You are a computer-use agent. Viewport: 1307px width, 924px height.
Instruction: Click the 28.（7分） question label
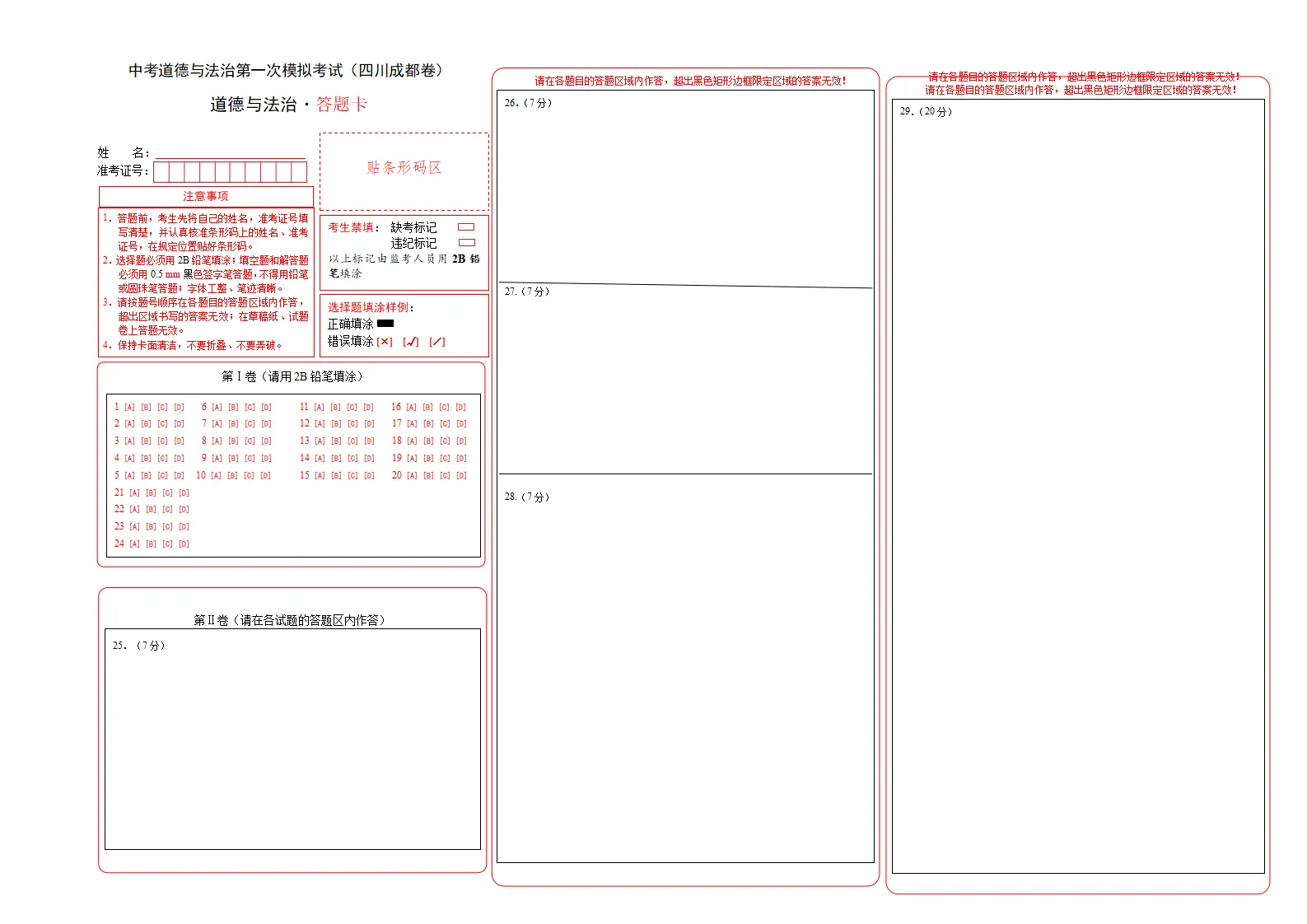tap(528, 497)
